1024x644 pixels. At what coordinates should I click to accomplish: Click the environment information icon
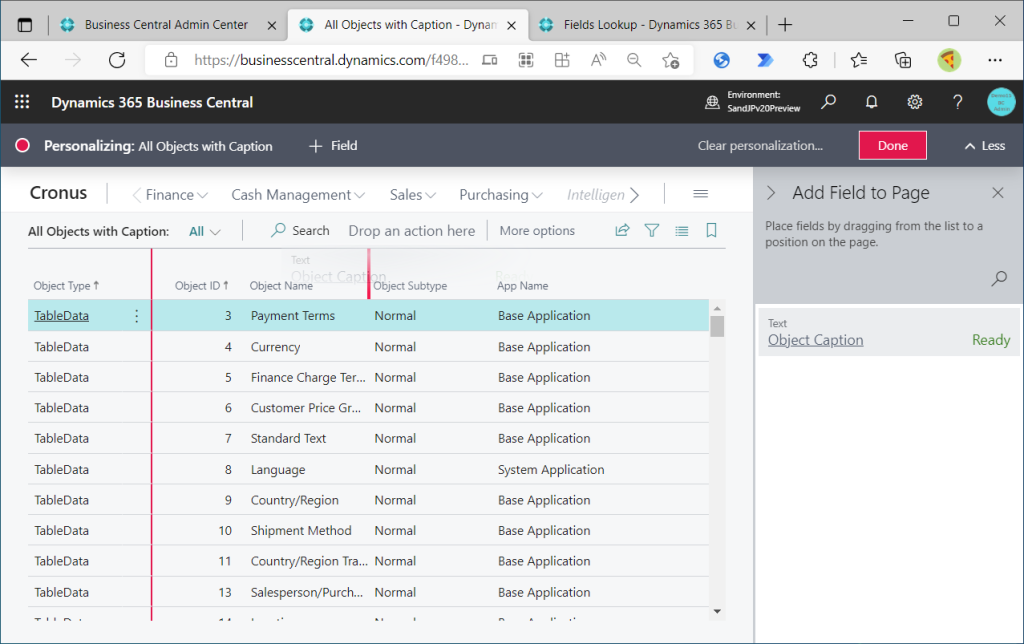click(x=712, y=102)
